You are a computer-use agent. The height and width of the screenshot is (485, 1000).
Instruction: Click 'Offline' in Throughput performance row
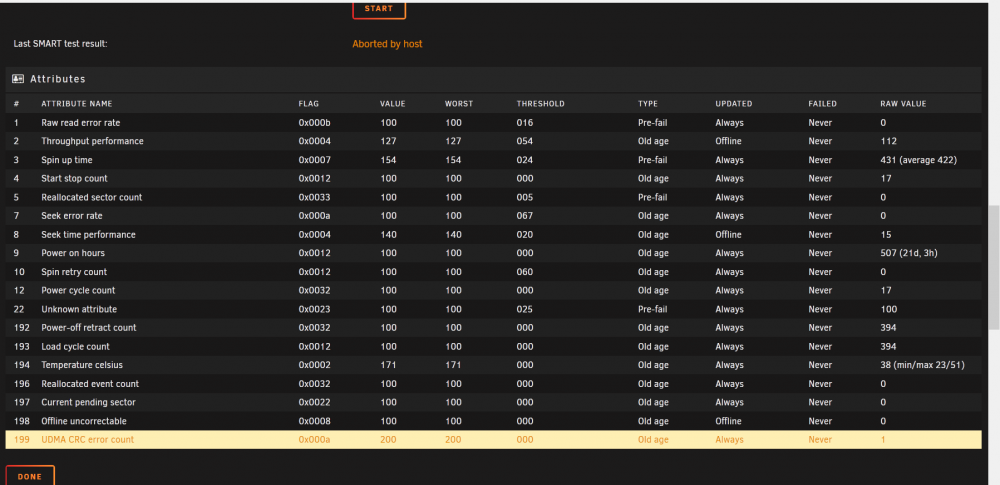(728, 141)
